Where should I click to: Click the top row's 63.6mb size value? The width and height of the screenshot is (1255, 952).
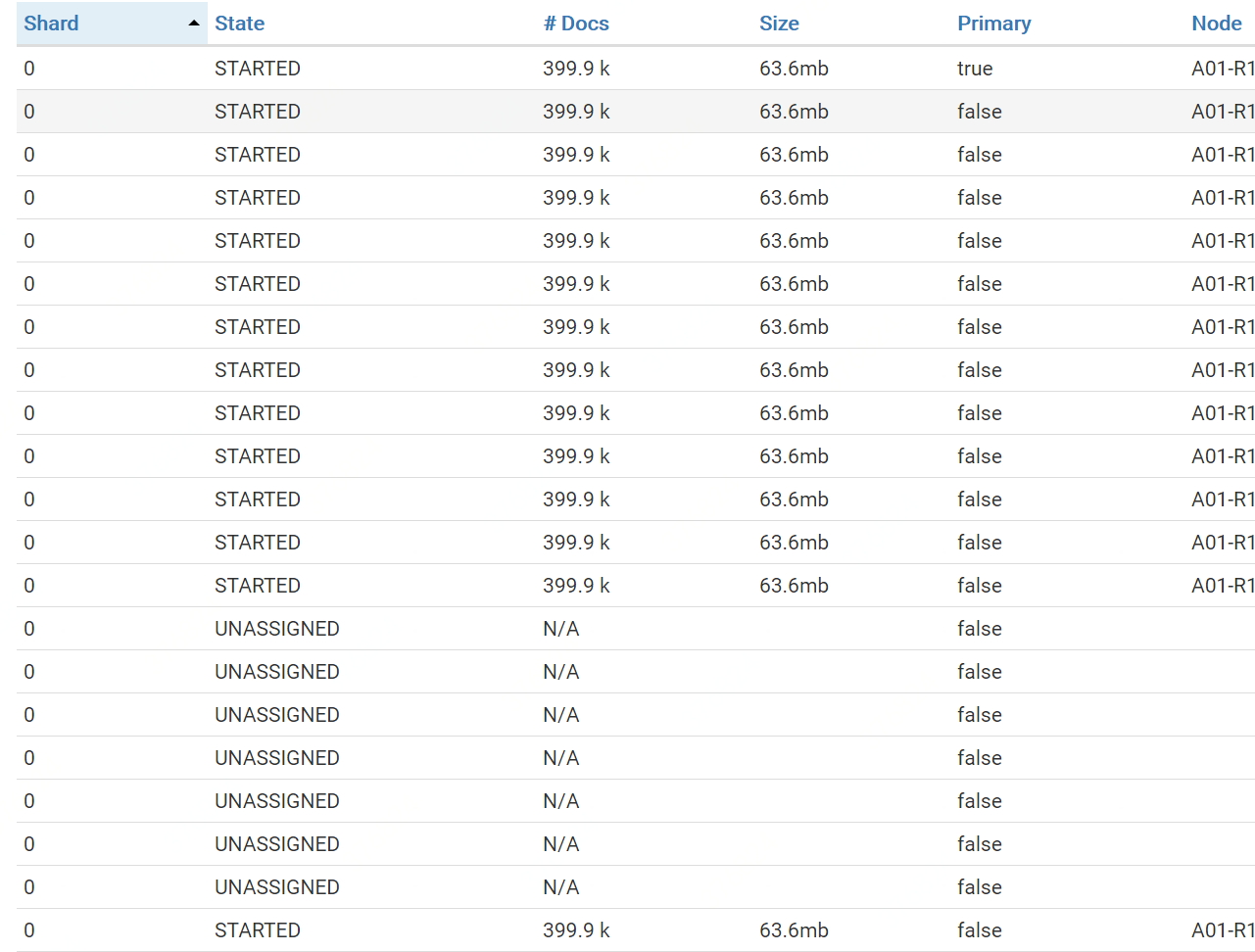point(794,69)
